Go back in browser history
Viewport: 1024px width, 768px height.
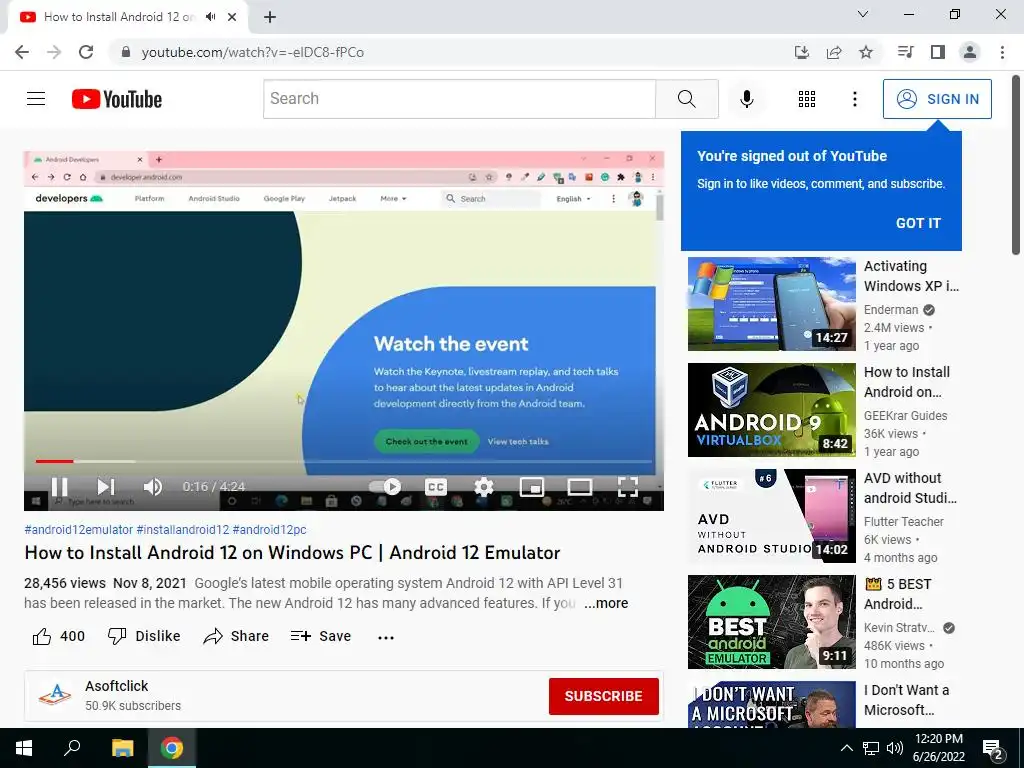tap(22, 52)
